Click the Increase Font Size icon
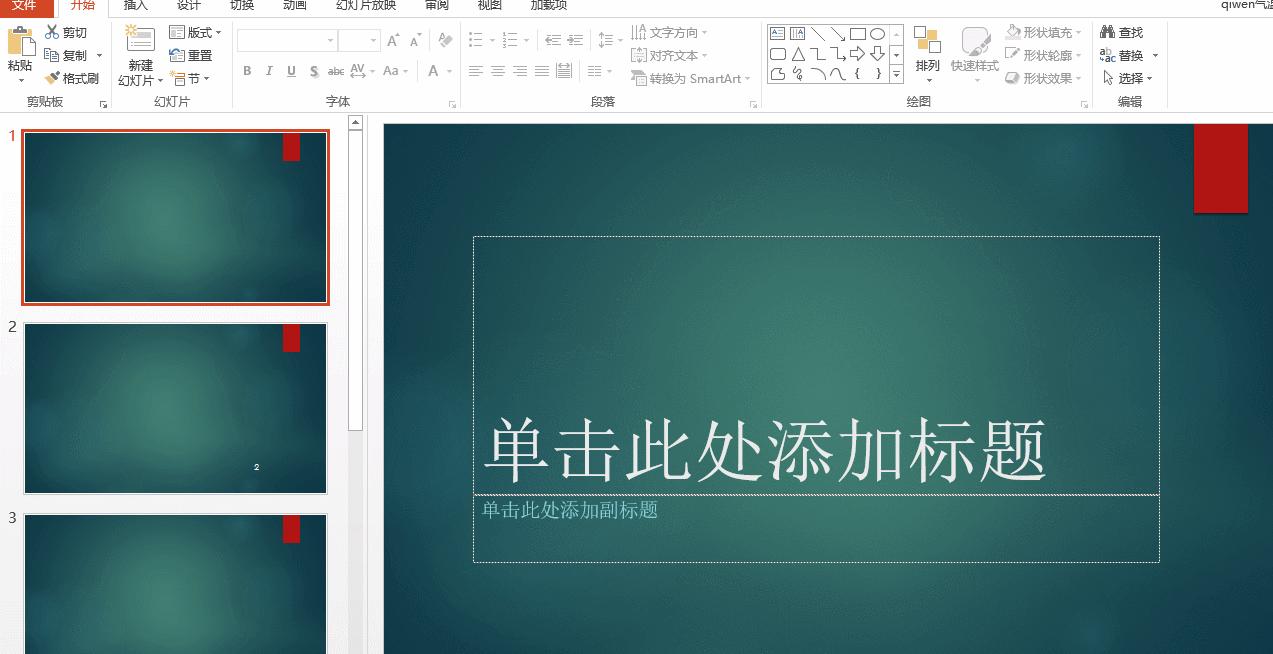This screenshot has height=654, width=1273. (x=392, y=40)
